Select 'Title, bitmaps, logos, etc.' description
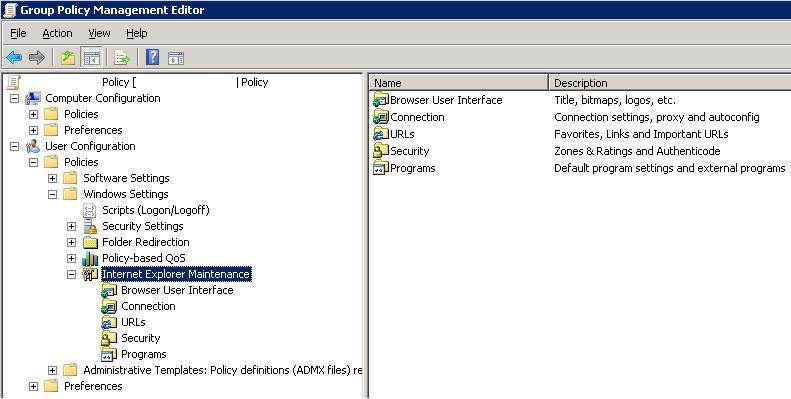Image resolution: width=791 pixels, height=399 pixels. [615, 100]
